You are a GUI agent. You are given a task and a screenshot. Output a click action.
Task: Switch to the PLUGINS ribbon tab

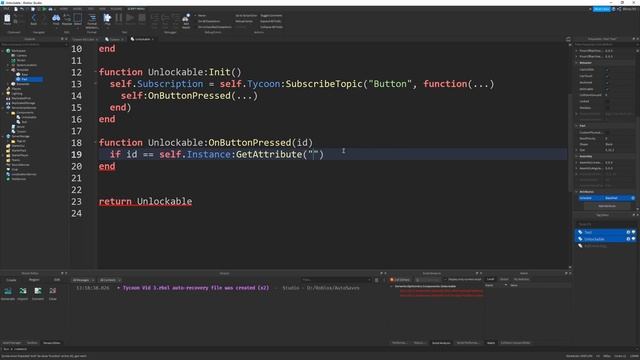(x=116, y=9)
